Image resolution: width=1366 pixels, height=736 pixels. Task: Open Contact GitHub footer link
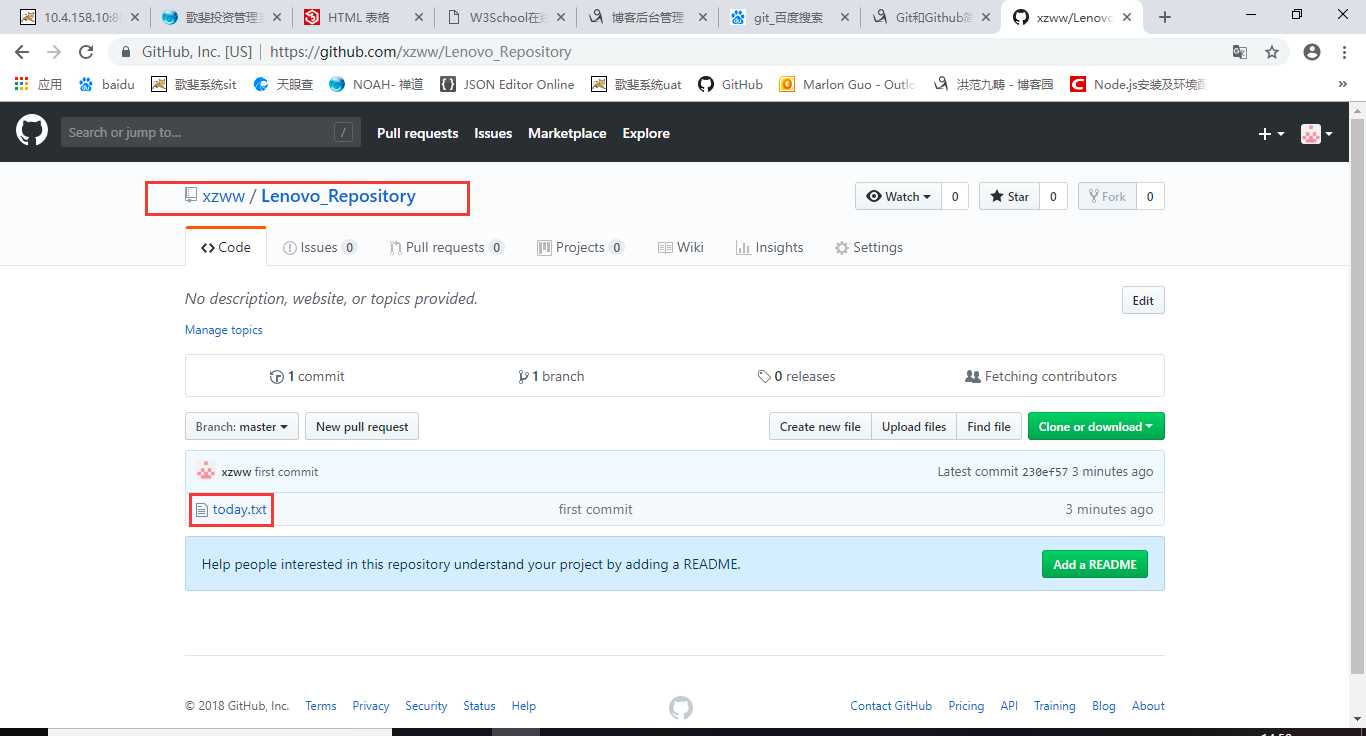click(x=891, y=706)
